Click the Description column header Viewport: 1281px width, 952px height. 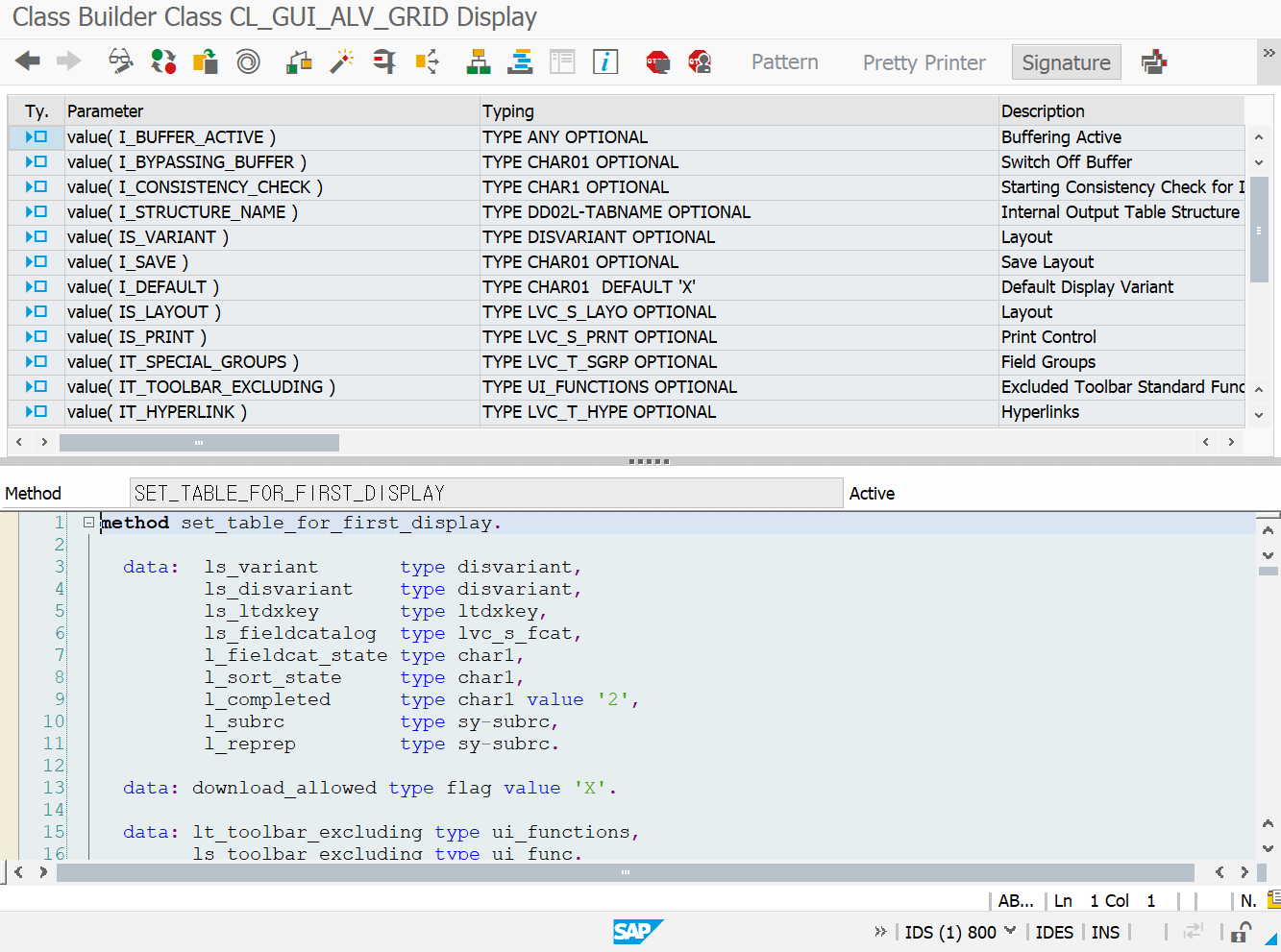(1121, 111)
